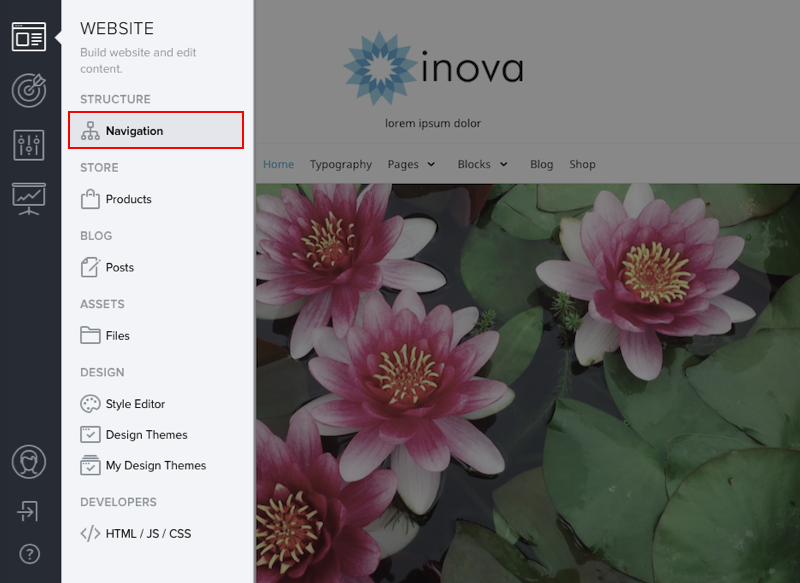The image size is (800, 583).
Task: Open Typography page in site navigation
Action: pos(341,164)
